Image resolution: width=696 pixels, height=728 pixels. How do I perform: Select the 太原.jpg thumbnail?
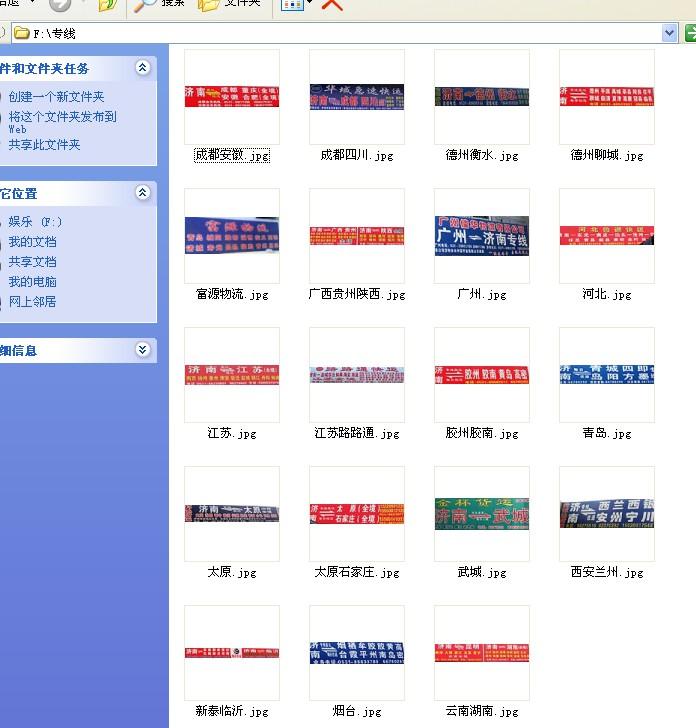pyautogui.click(x=232, y=514)
